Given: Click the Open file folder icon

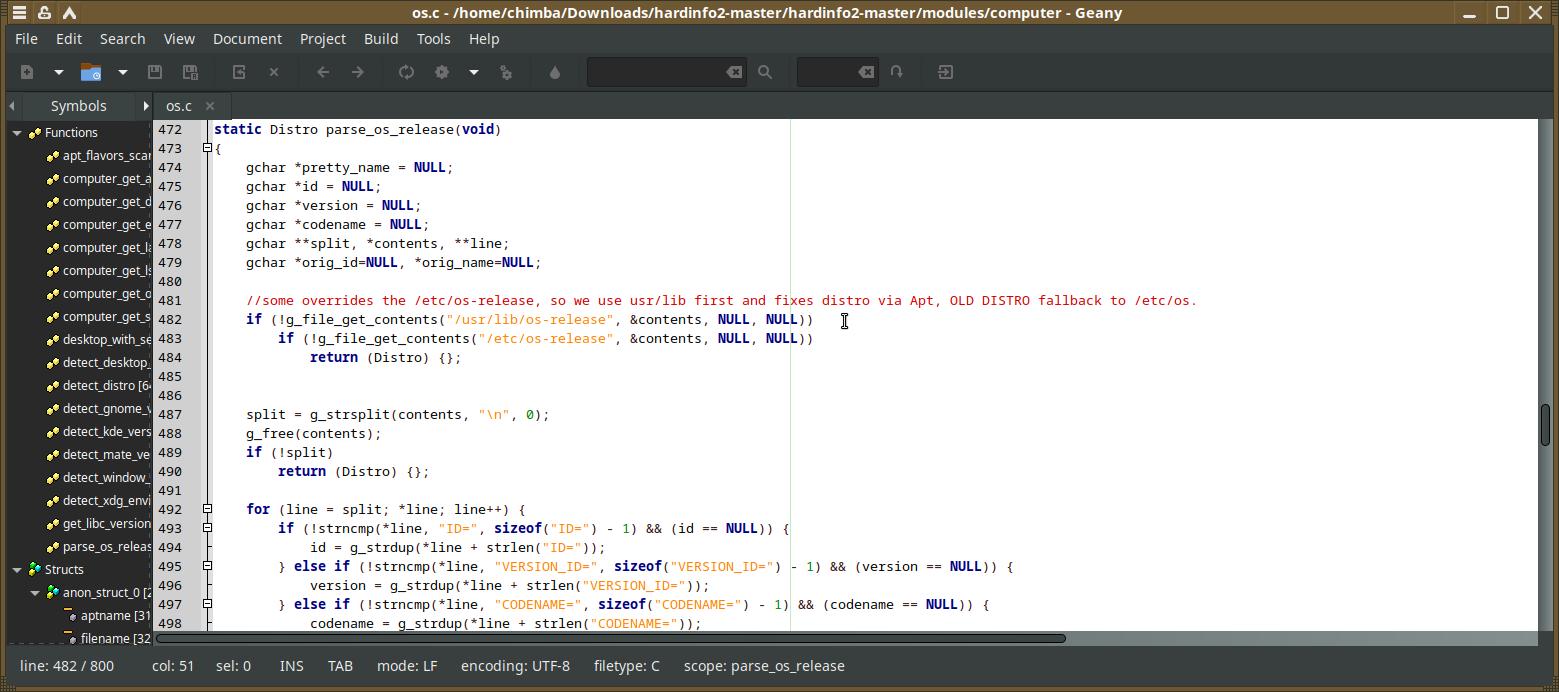Looking at the screenshot, I should (91, 72).
